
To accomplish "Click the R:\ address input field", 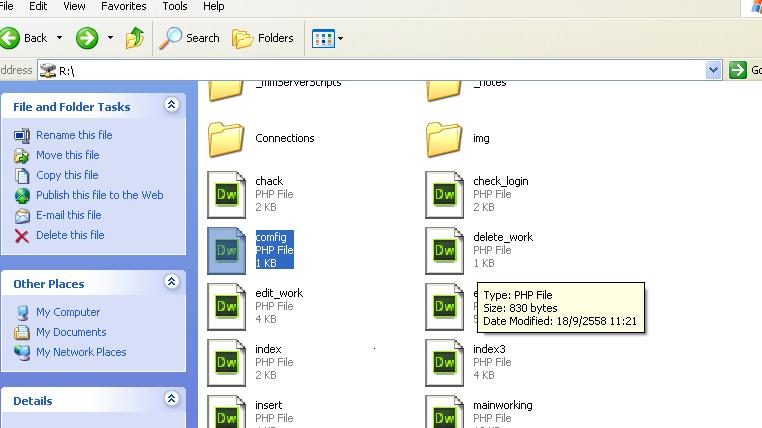I will click(380, 70).
